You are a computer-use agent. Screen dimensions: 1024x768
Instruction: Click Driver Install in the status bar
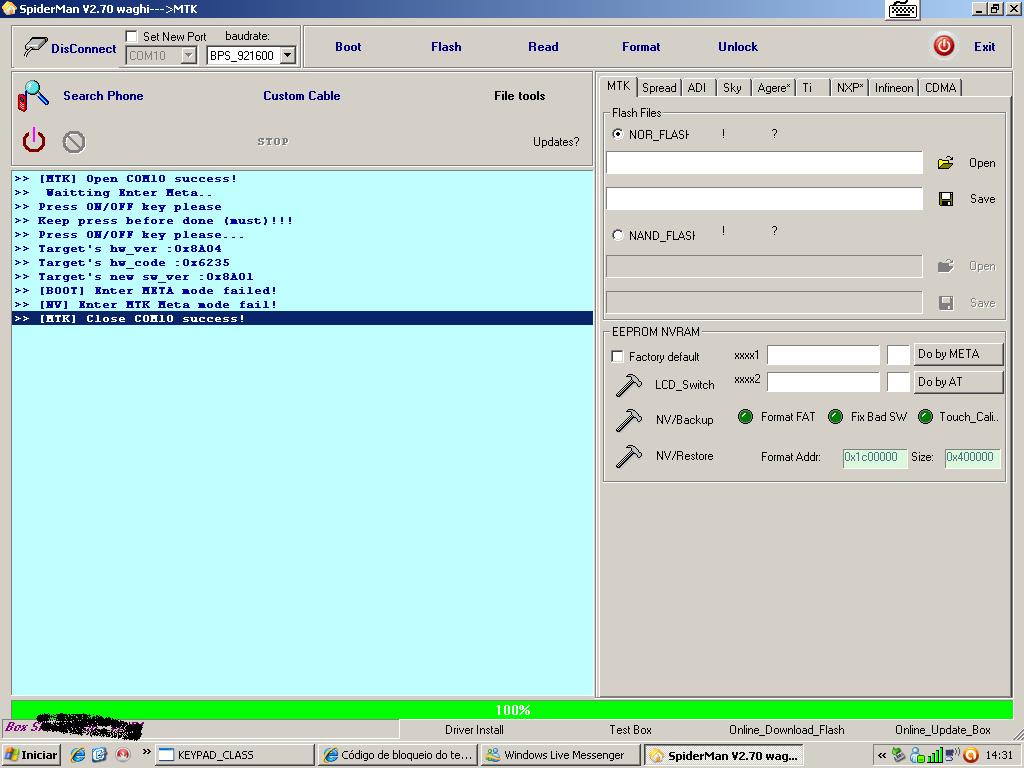click(x=474, y=729)
